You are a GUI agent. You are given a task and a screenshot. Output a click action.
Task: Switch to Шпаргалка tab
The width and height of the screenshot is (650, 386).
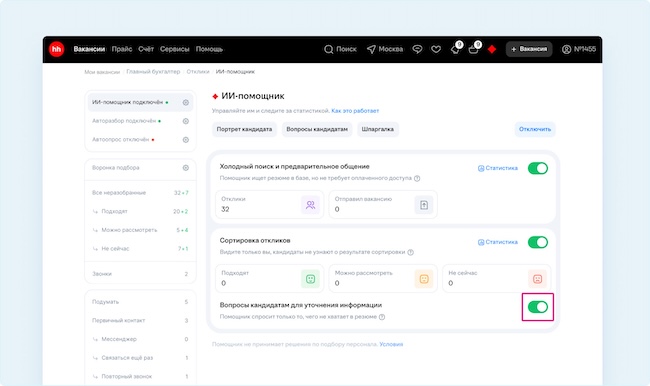pyautogui.click(x=378, y=129)
